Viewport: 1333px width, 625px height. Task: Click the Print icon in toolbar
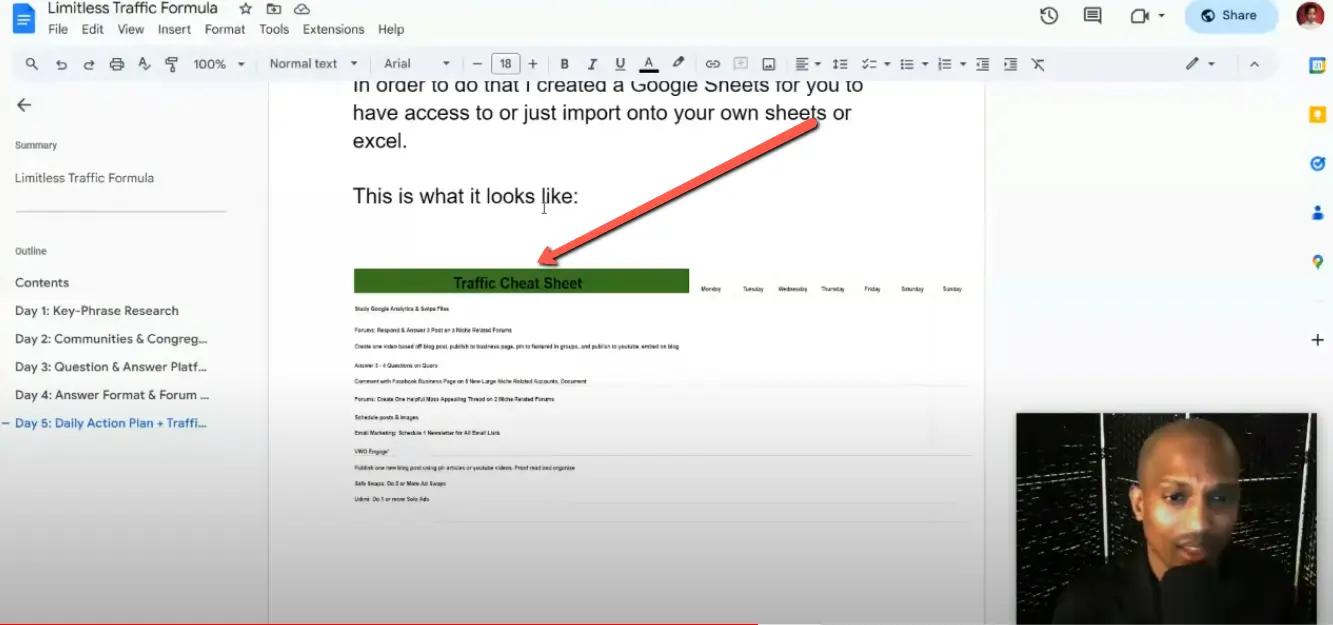point(117,64)
